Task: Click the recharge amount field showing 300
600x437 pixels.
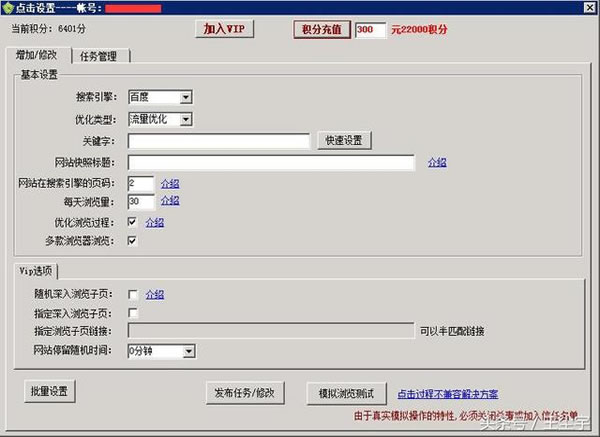Action: (x=370, y=29)
